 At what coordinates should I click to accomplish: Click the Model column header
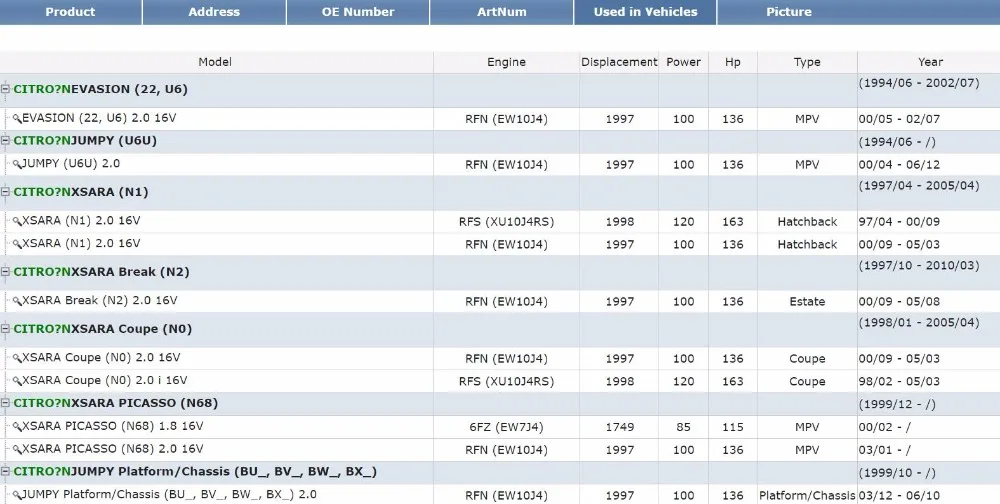tap(215, 62)
